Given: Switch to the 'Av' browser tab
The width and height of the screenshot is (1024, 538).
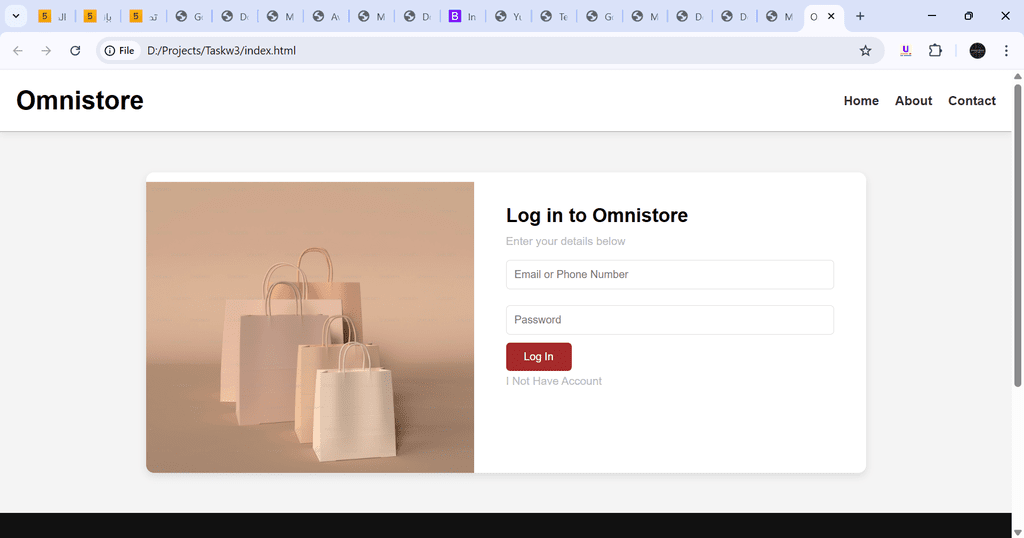Looking at the screenshot, I should click(x=326, y=16).
